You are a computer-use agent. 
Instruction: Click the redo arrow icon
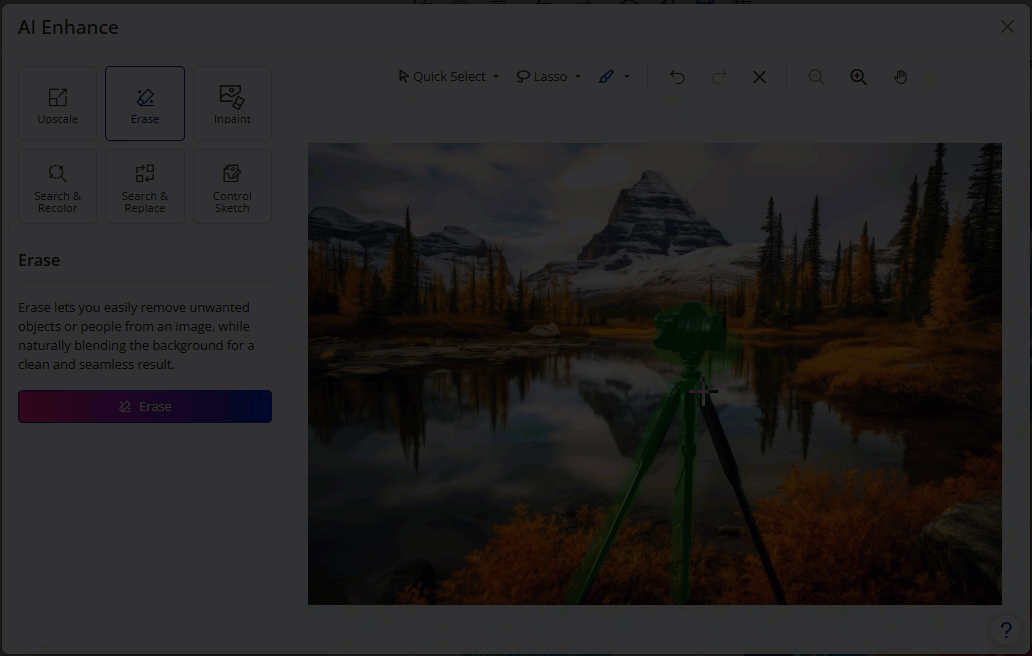pos(719,77)
